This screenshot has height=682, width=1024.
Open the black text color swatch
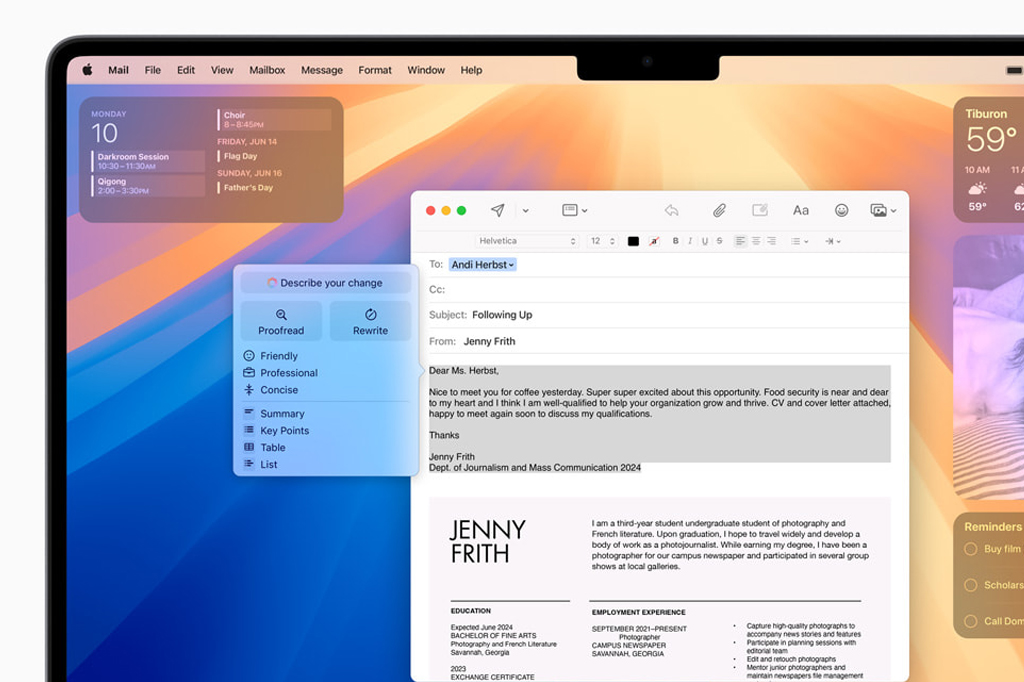(x=633, y=241)
